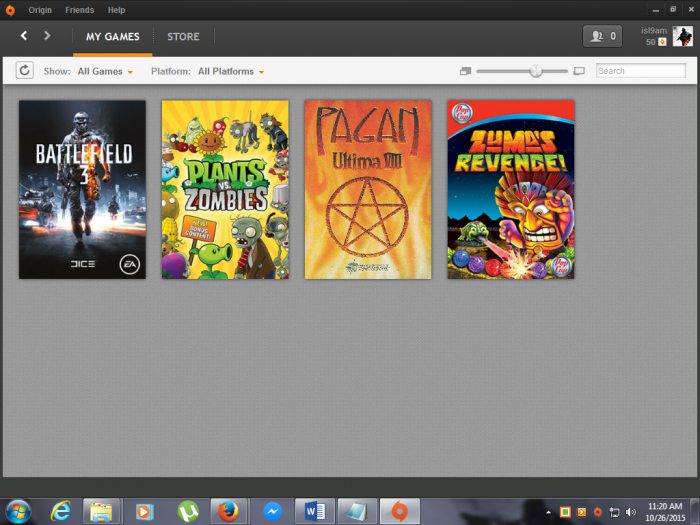
Task: Open the volume speaker tray icon
Action: (631, 512)
